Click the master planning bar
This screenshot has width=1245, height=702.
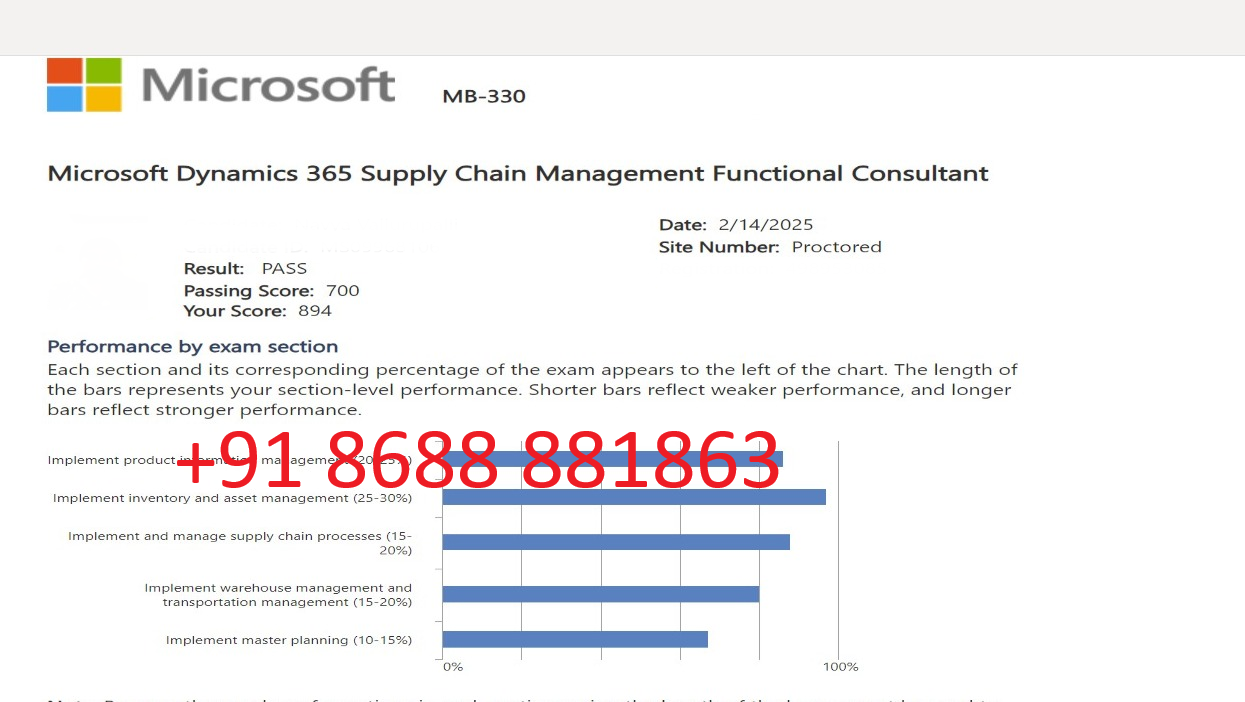pyautogui.click(x=575, y=639)
